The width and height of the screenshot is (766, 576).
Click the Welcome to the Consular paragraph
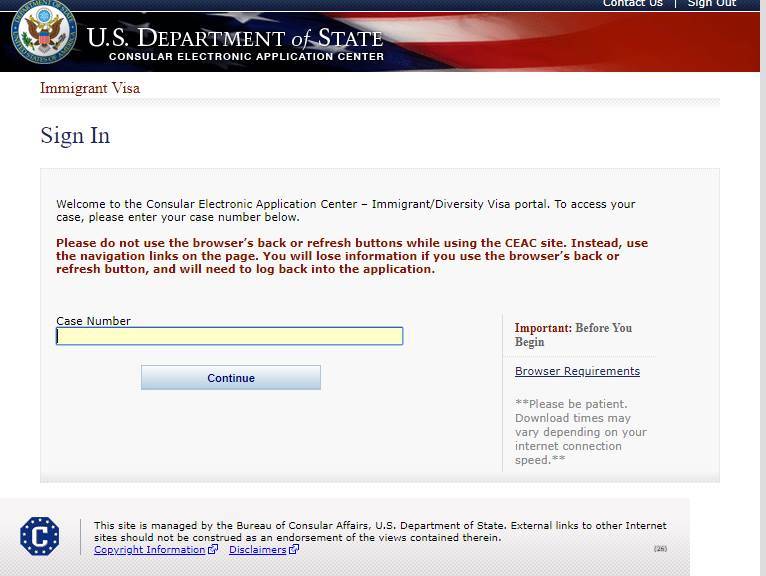click(346, 211)
